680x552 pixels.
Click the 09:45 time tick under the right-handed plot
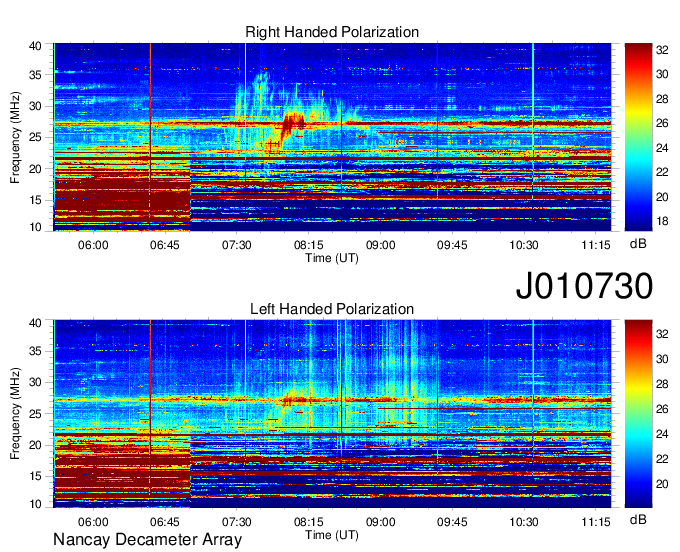(x=452, y=245)
